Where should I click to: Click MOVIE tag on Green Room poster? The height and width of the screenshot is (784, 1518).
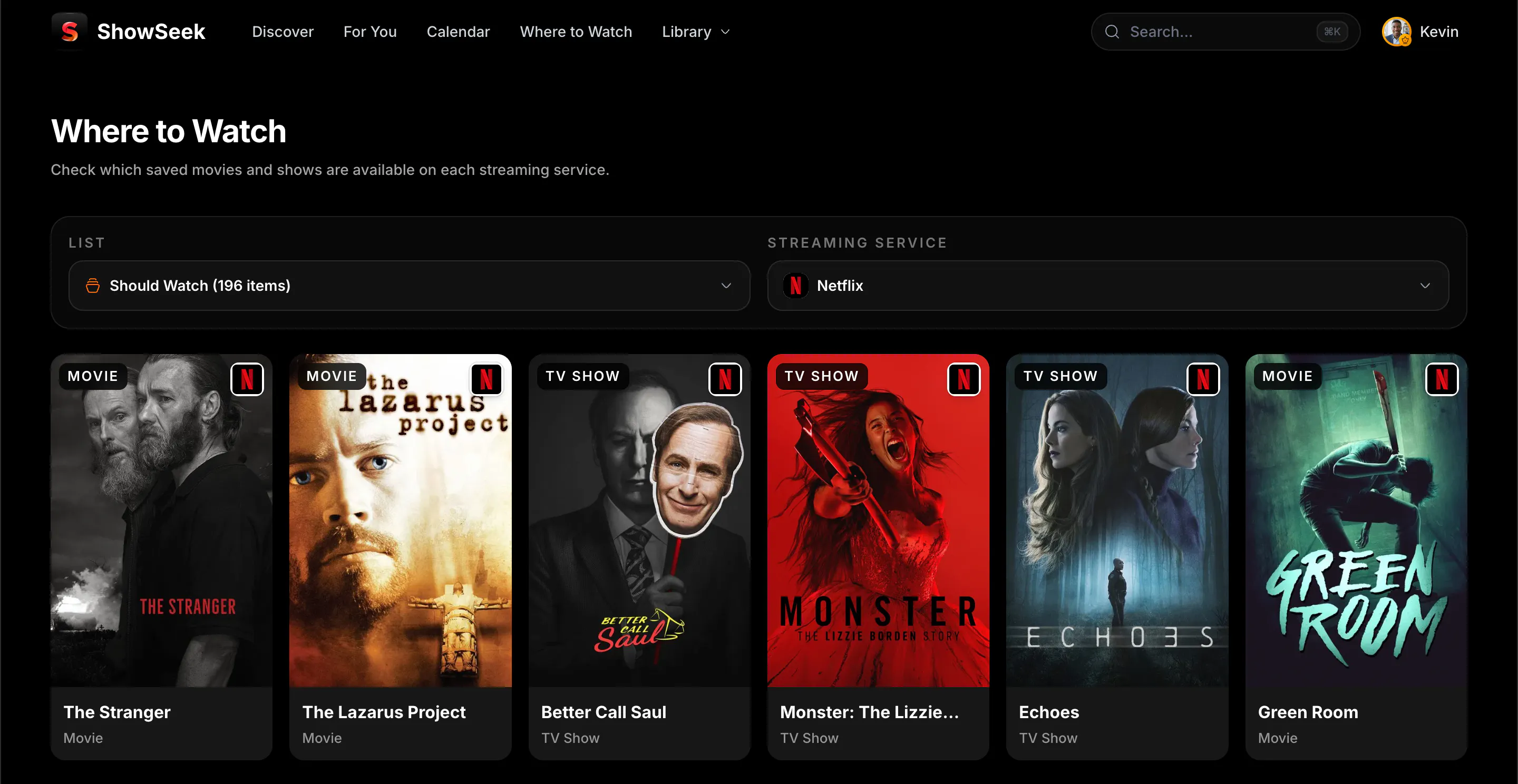pyautogui.click(x=1288, y=376)
